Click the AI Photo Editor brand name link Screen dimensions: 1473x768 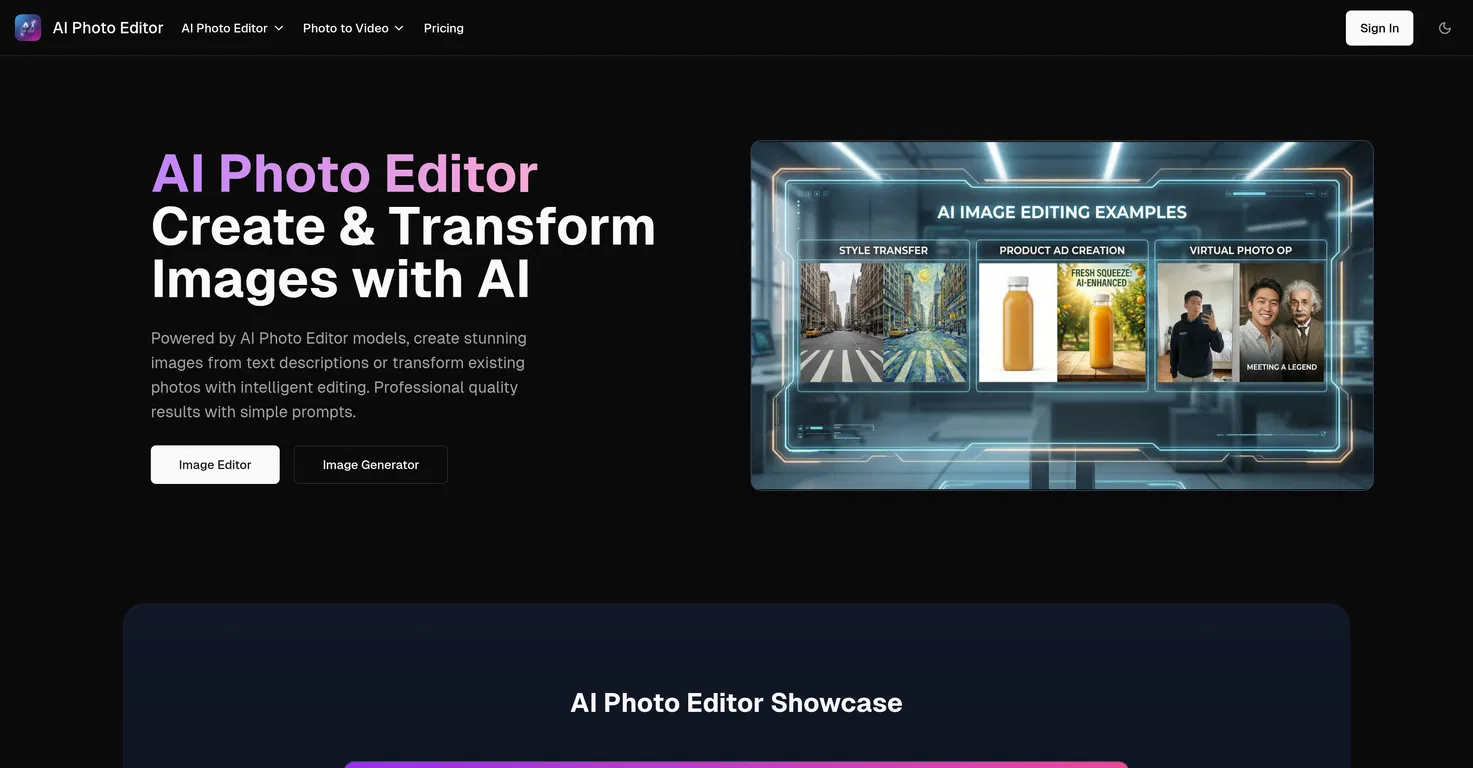108,28
